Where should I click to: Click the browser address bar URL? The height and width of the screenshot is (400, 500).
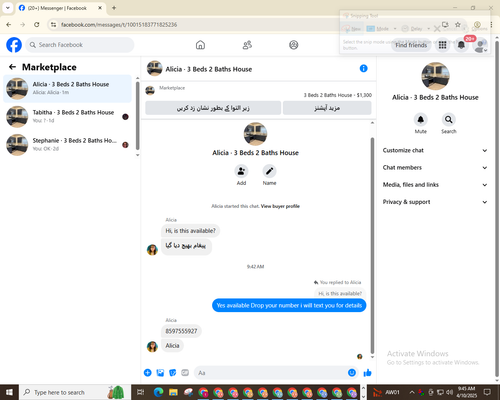(x=119, y=25)
